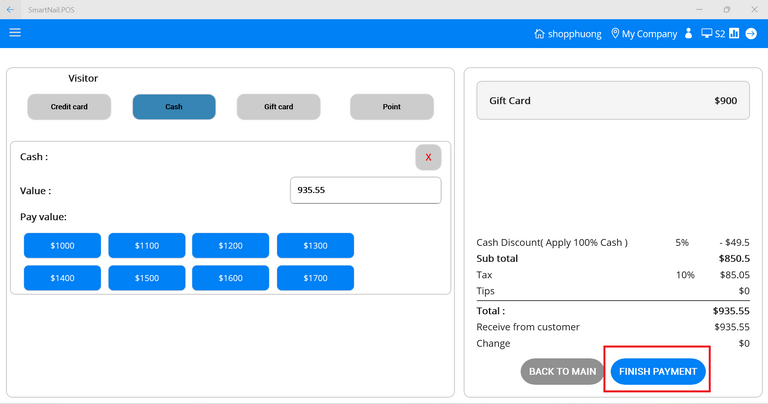Click the shopphuong home icon
The height and width of the screenshot is (404, 768).
(540, 34)
